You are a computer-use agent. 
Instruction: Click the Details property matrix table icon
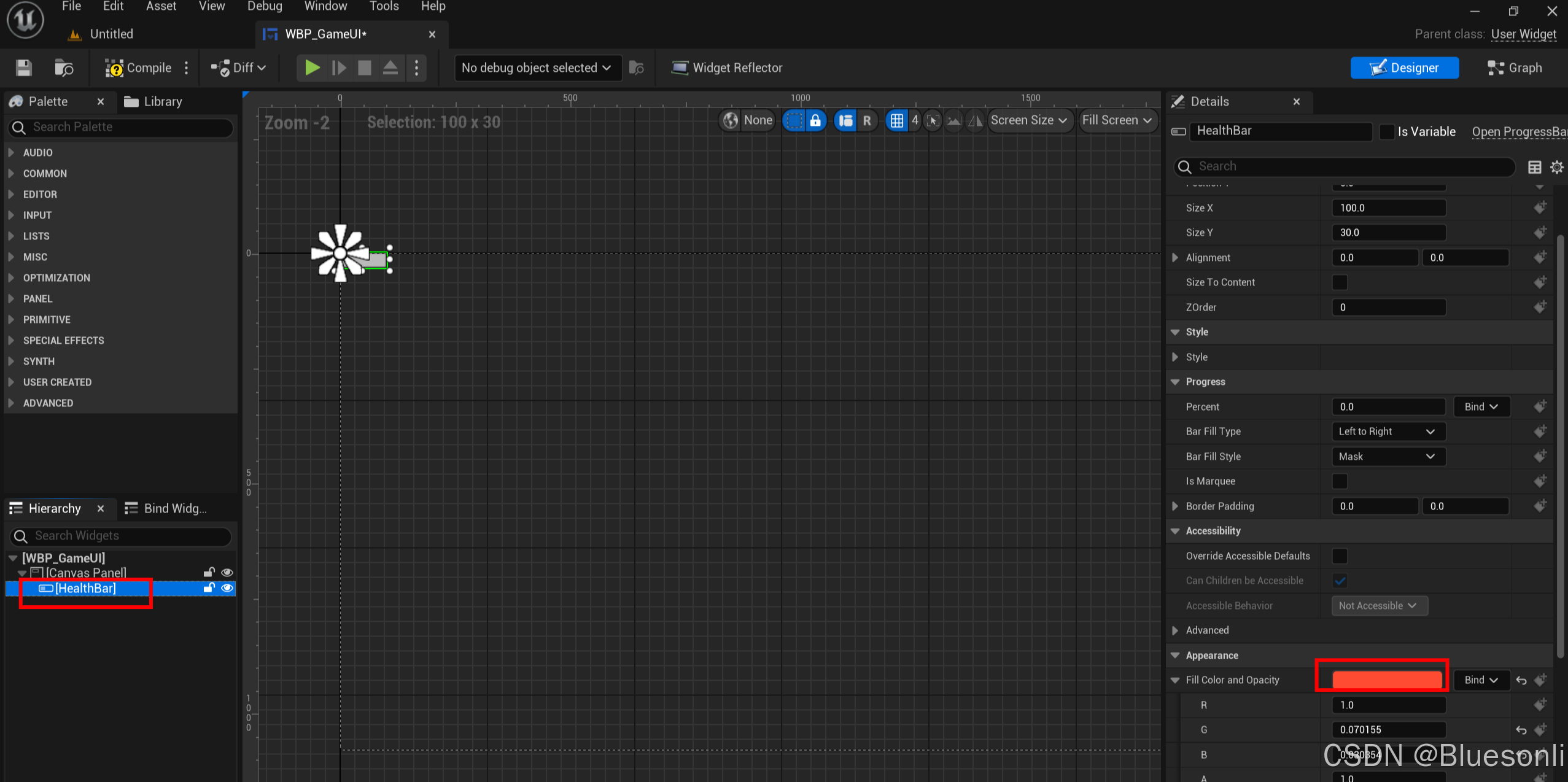point(1534,167)
